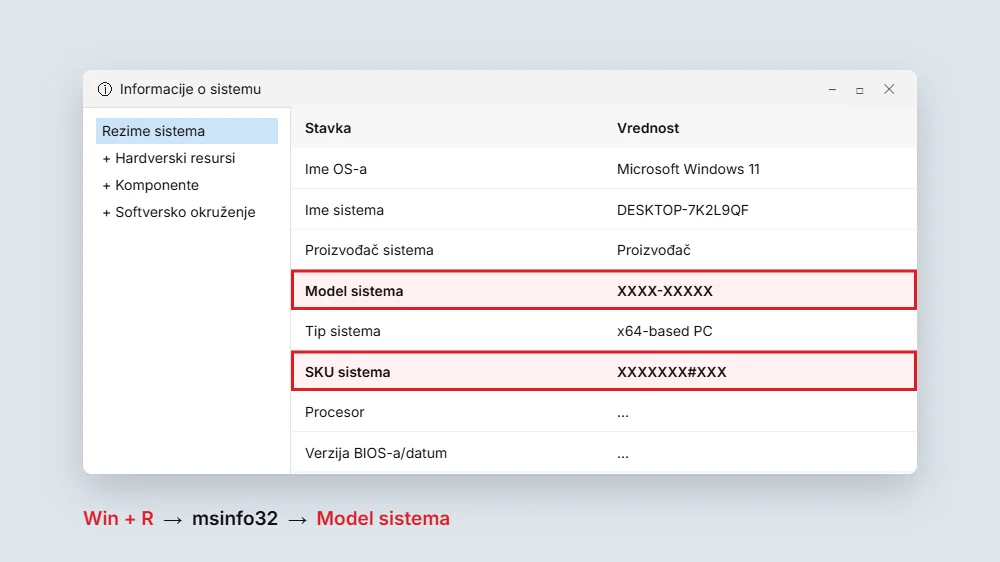Select the Procesor row label
This screenshot has height=562, width=1000.
(x=335, y=412)
